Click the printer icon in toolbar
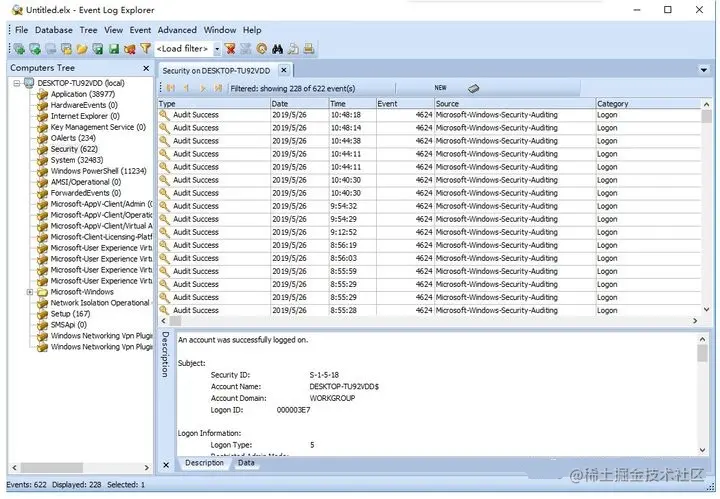Viewport: 720px width, 499px height. [x=309, y=48]
